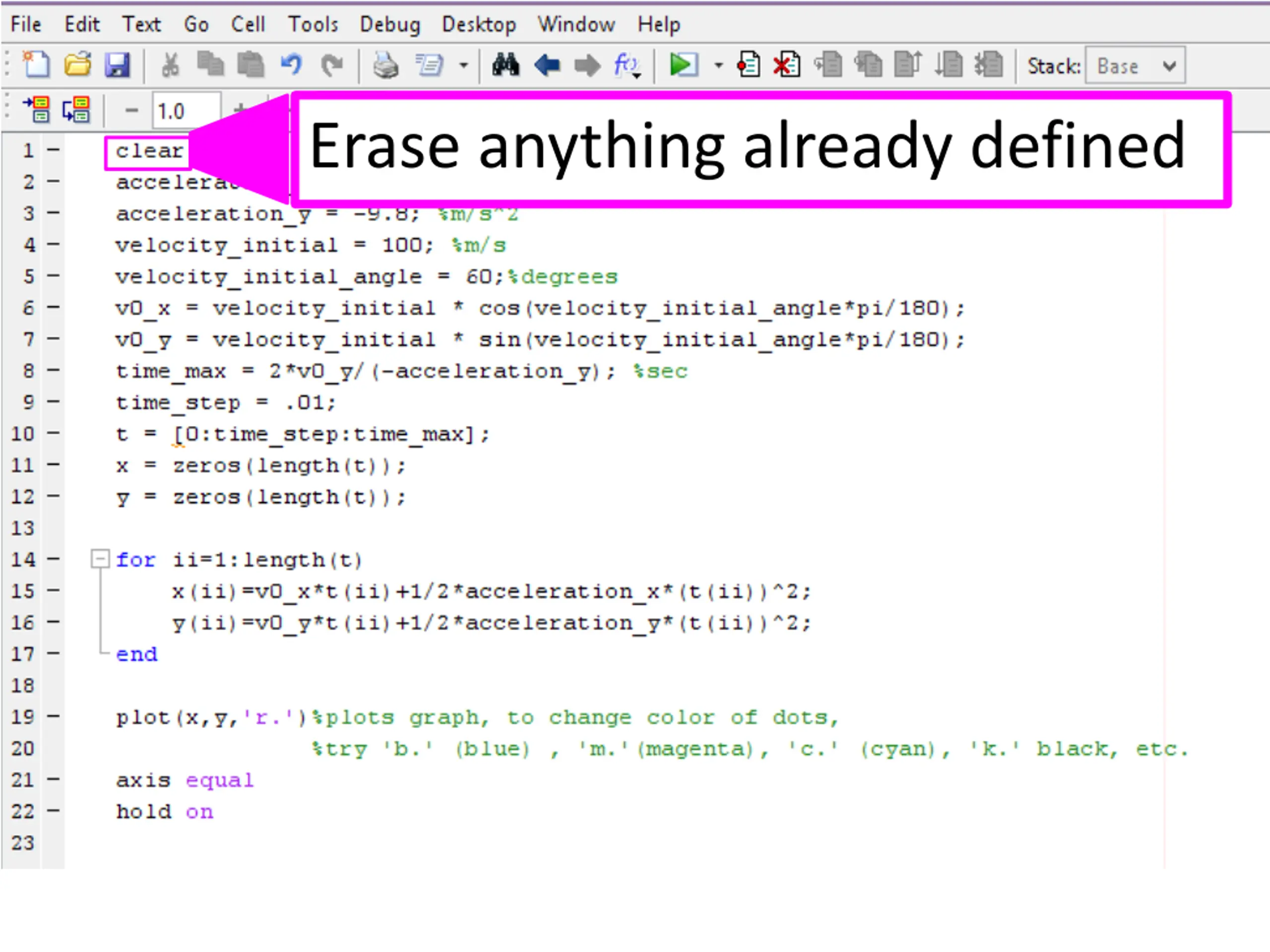Set breakpoint dash on line 22
This screenshot has width=1270, height=952.
coord(53,811)
